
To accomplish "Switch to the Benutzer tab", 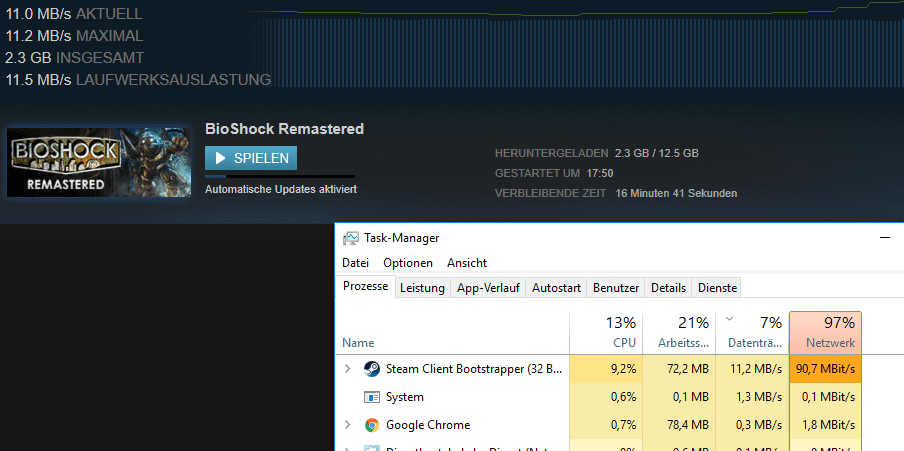I will click(616, 288).
